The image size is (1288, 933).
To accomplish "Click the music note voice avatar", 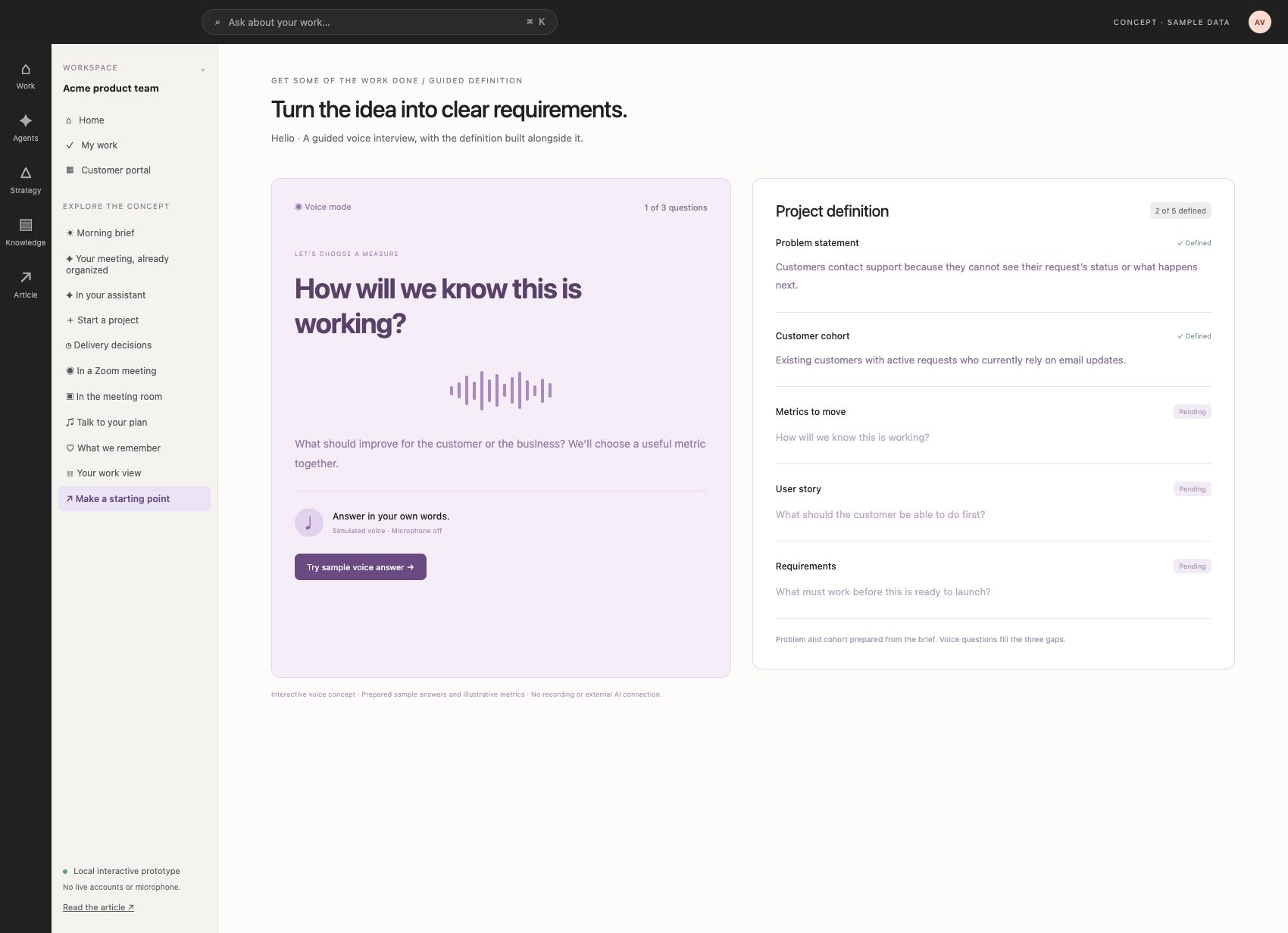I will click(309, 523).
